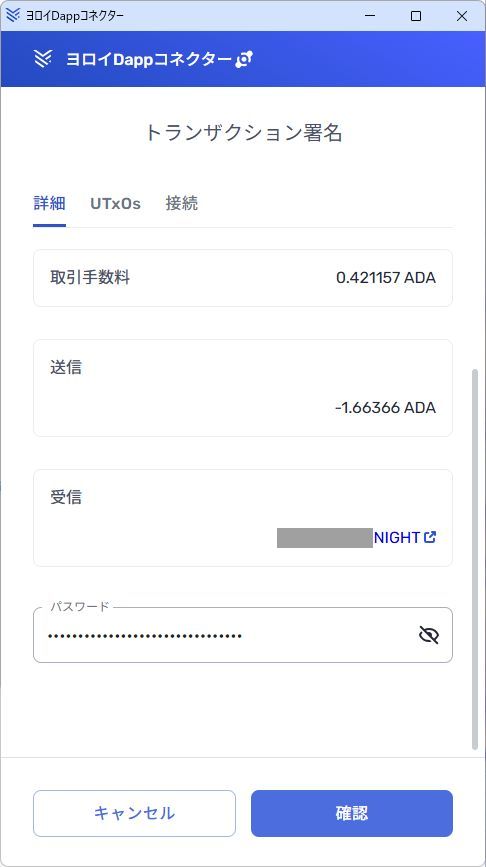Switch to the UTxOs tab
This screenshot has height=867, width=486.
pos(116,203)
